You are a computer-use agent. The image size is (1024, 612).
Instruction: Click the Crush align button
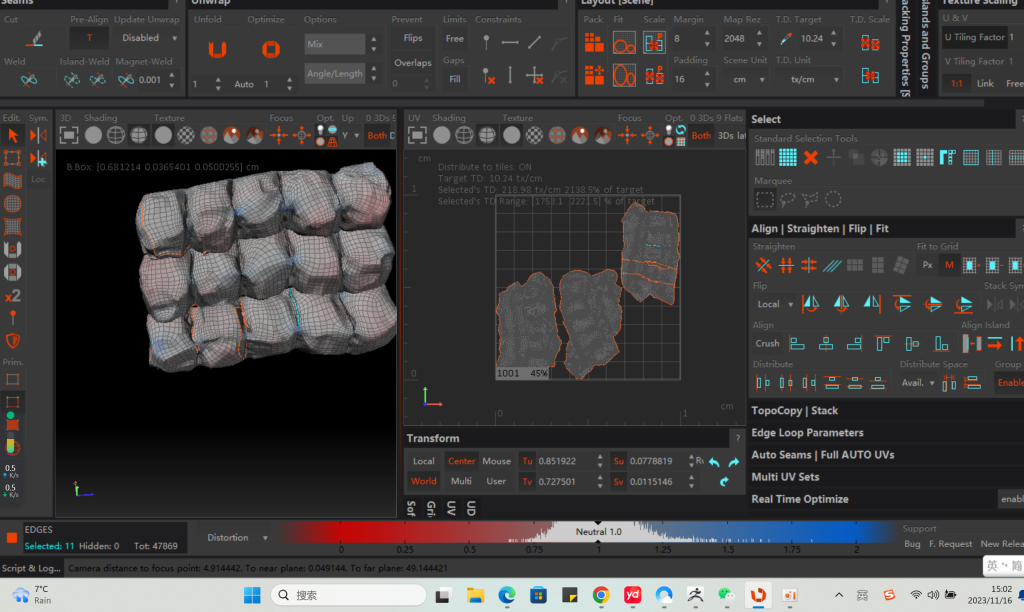pyautogui.click(x=767, y=344)
